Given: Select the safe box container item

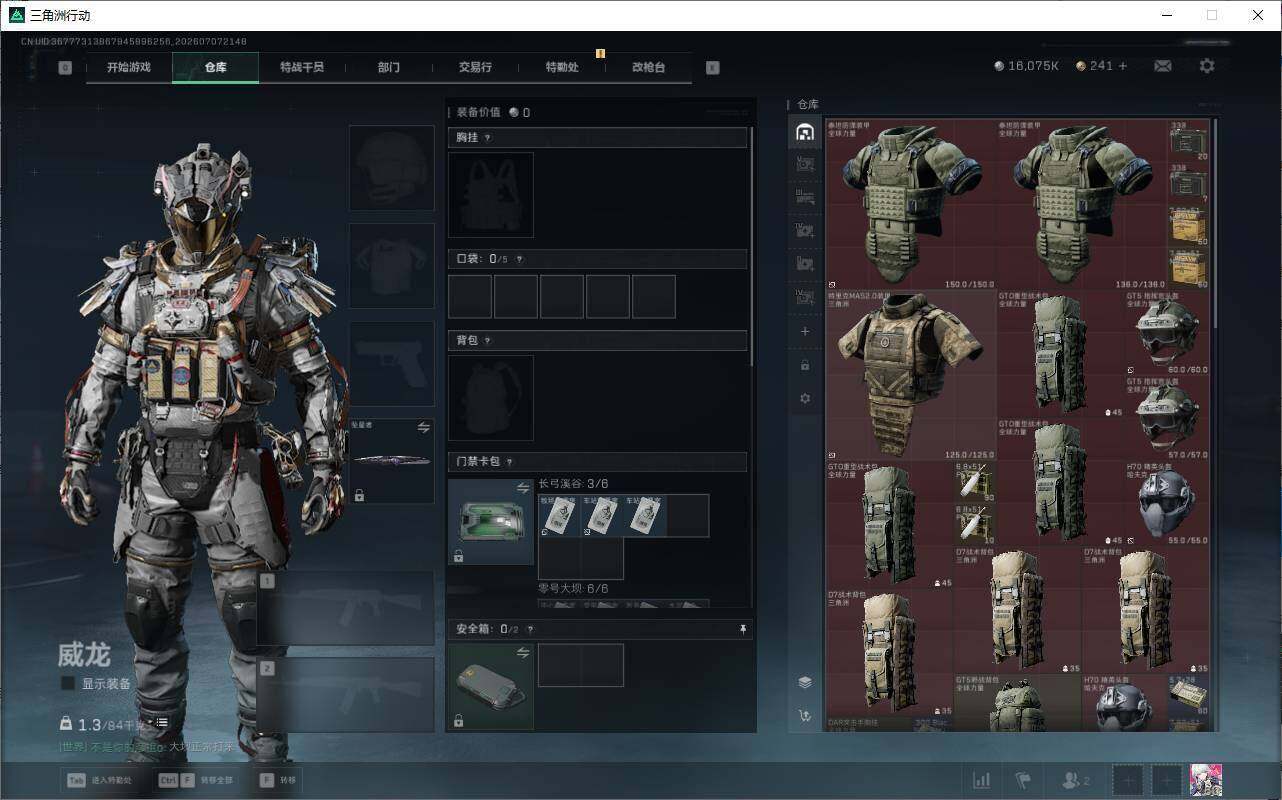Looking at the screenshot, I should click(x=491, y=686).
